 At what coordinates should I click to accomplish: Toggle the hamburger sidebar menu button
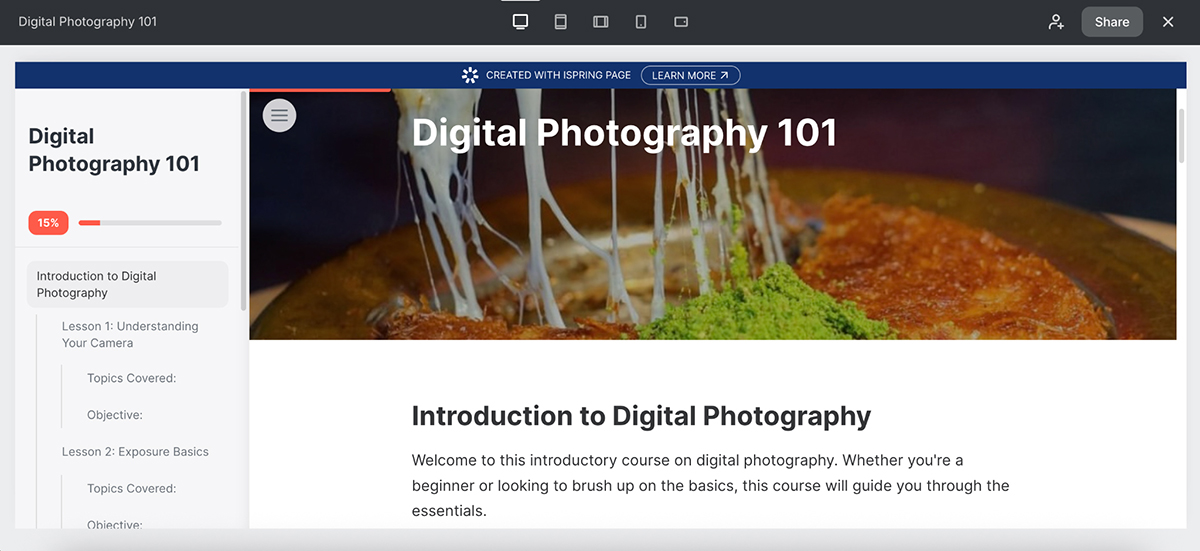click(279, 115)
